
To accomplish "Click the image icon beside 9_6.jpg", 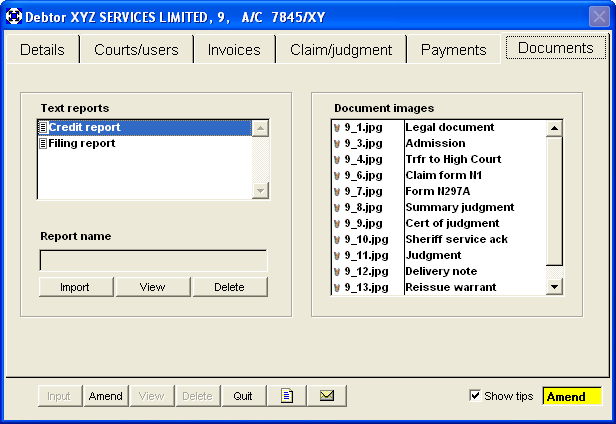I will pyautogui.click(x=337, y=176).
